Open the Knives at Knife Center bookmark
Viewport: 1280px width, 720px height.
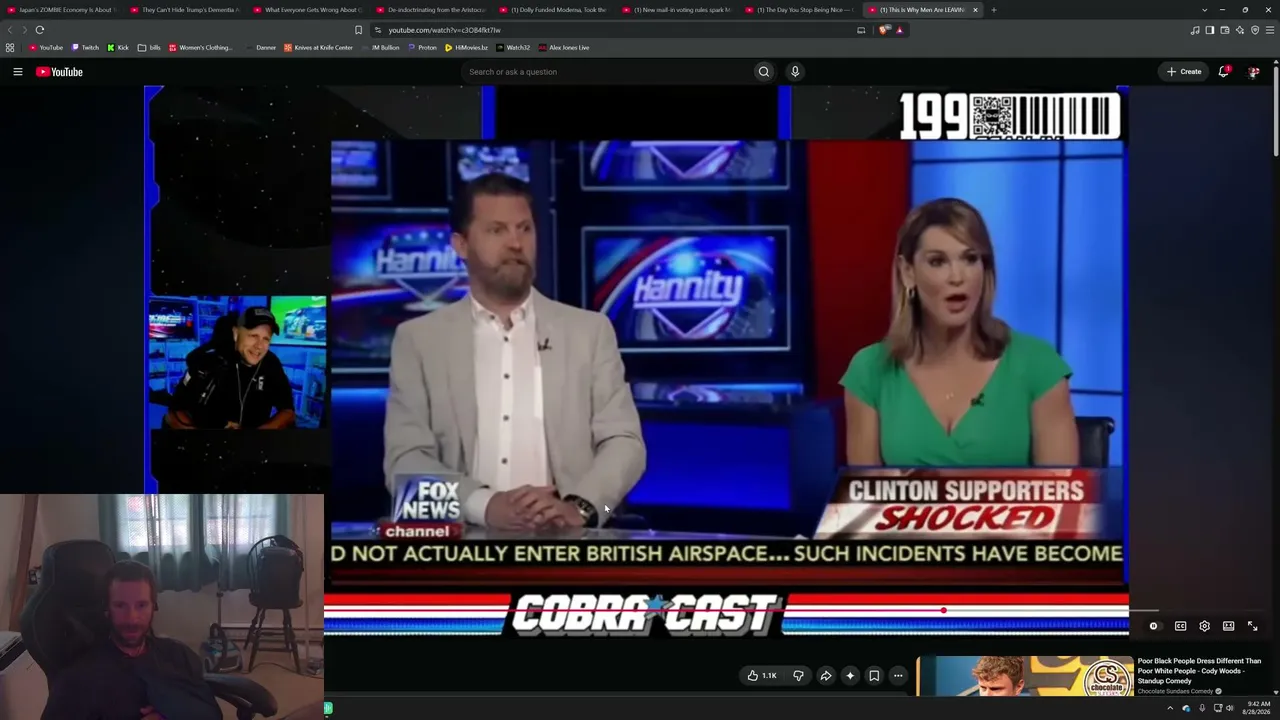(318, 47)
